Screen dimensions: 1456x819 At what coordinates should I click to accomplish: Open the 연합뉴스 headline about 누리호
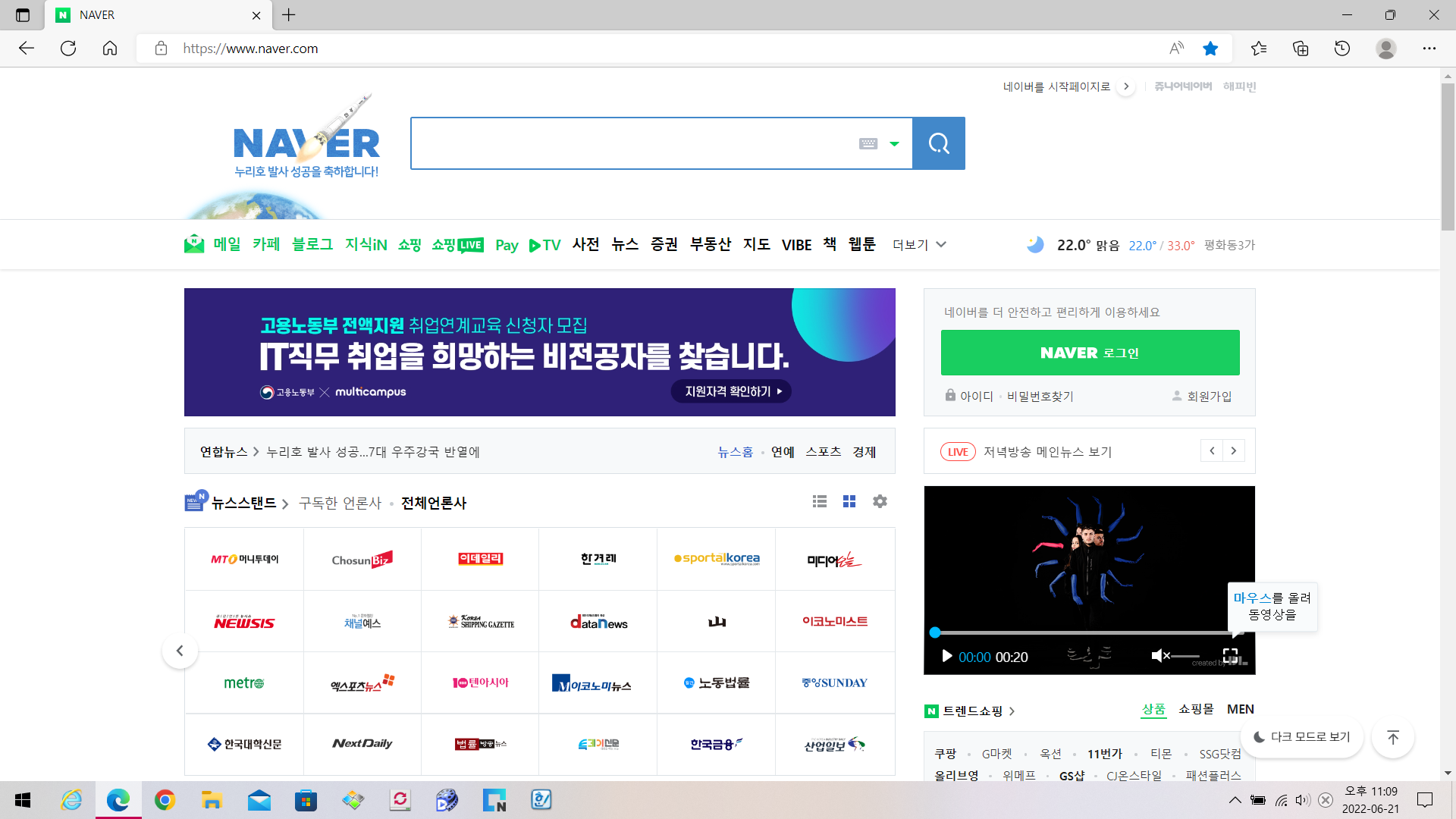373,452
